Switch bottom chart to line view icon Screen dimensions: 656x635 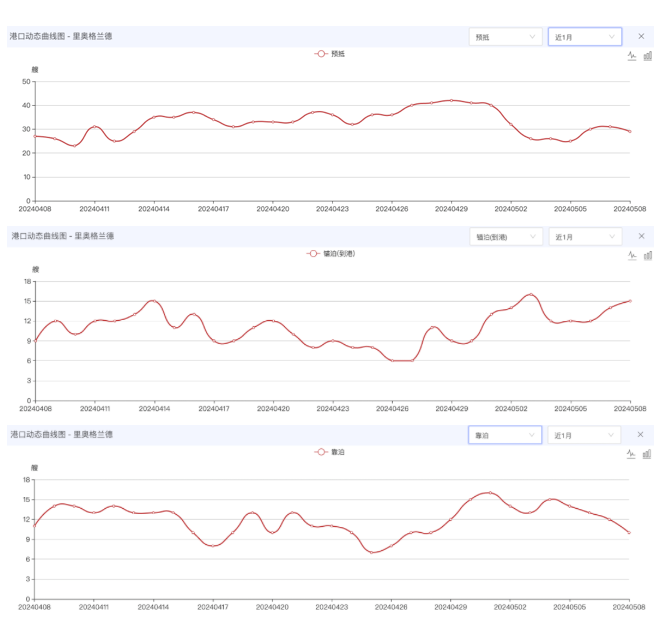631,453
